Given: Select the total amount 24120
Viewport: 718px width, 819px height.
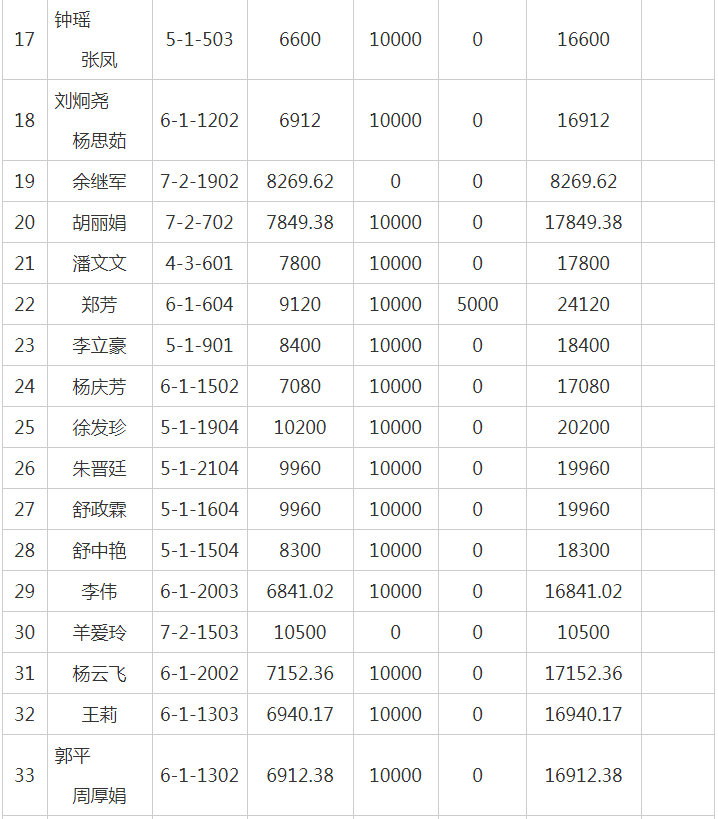Looking at the screenshot, I should click(x=583, y=304).
